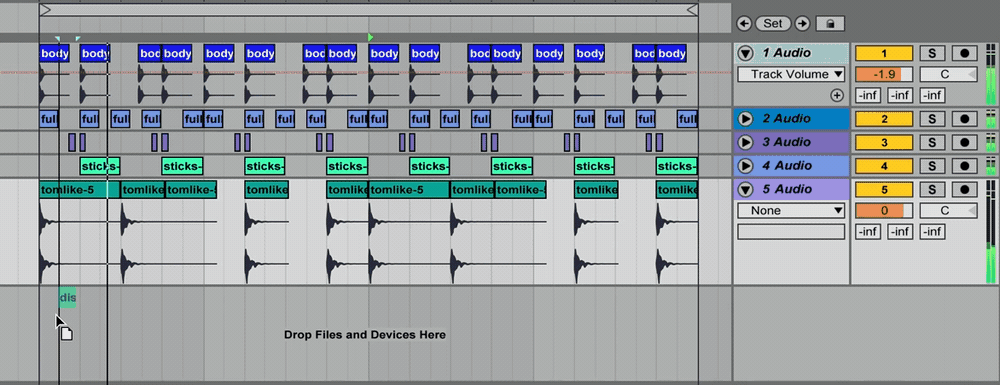Click track 1 volume value -1.9
1000x385 pixels.
884,75
